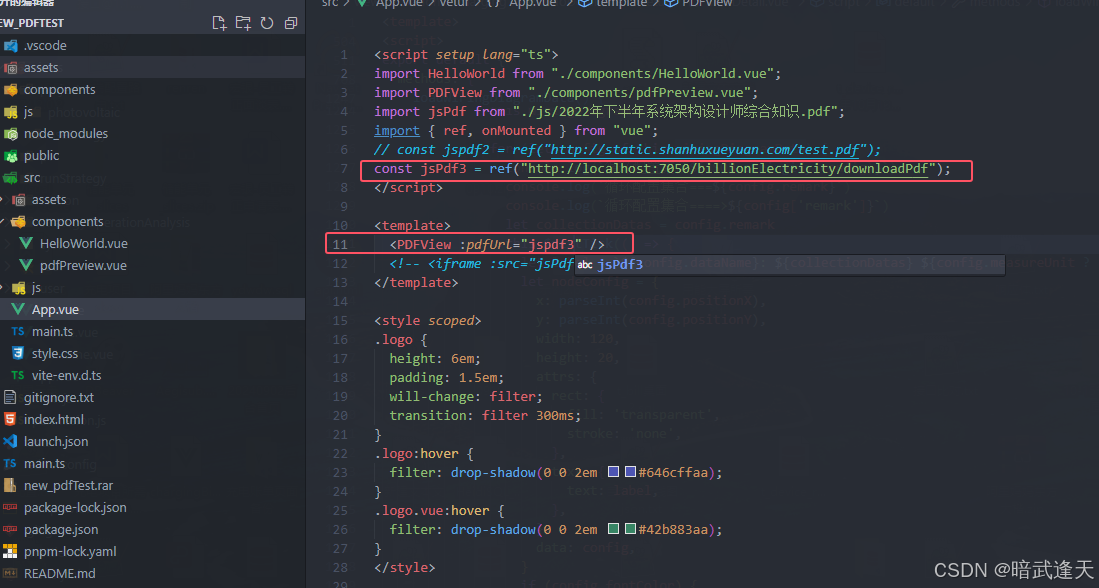
Task: Click the PDFView tag on line 11
Action: click(424, 245)
